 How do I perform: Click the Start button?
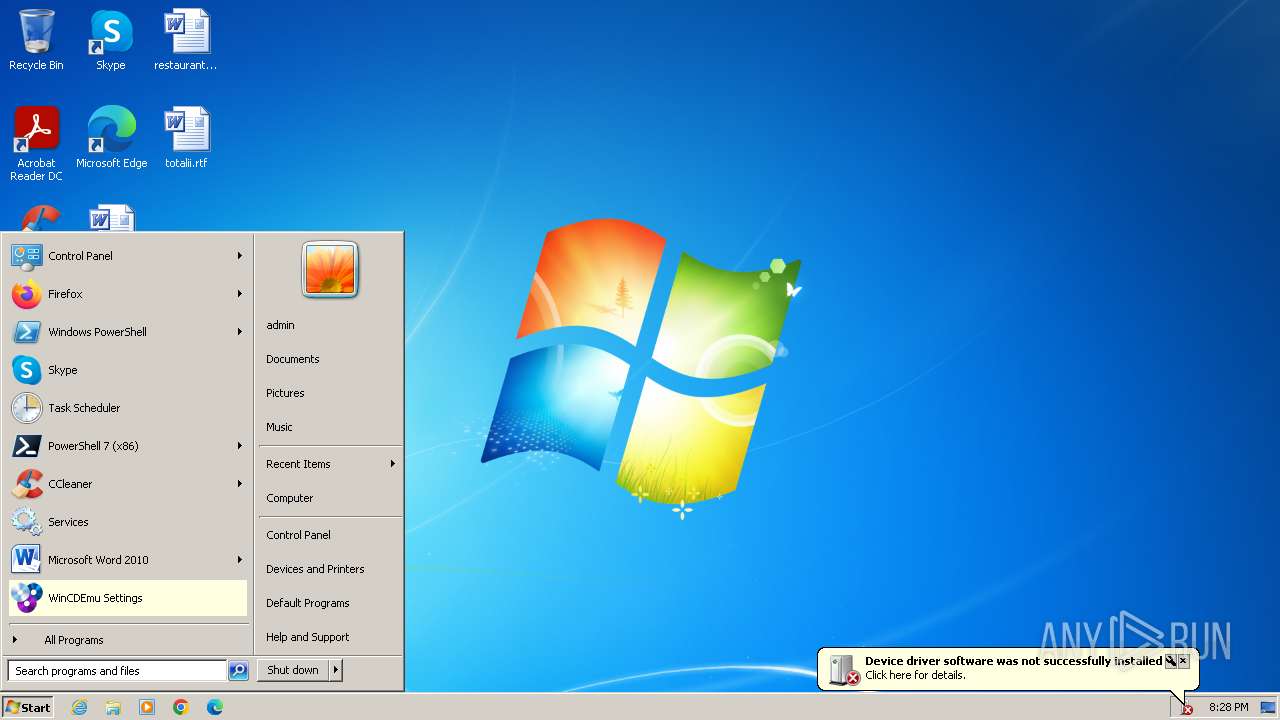pos(28,707)
